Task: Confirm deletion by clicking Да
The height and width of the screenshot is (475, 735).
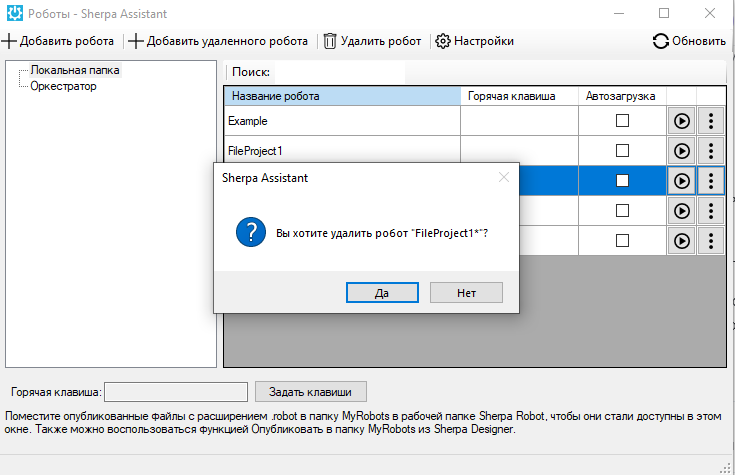Action: pyautogui.click(x=382, y=293)
